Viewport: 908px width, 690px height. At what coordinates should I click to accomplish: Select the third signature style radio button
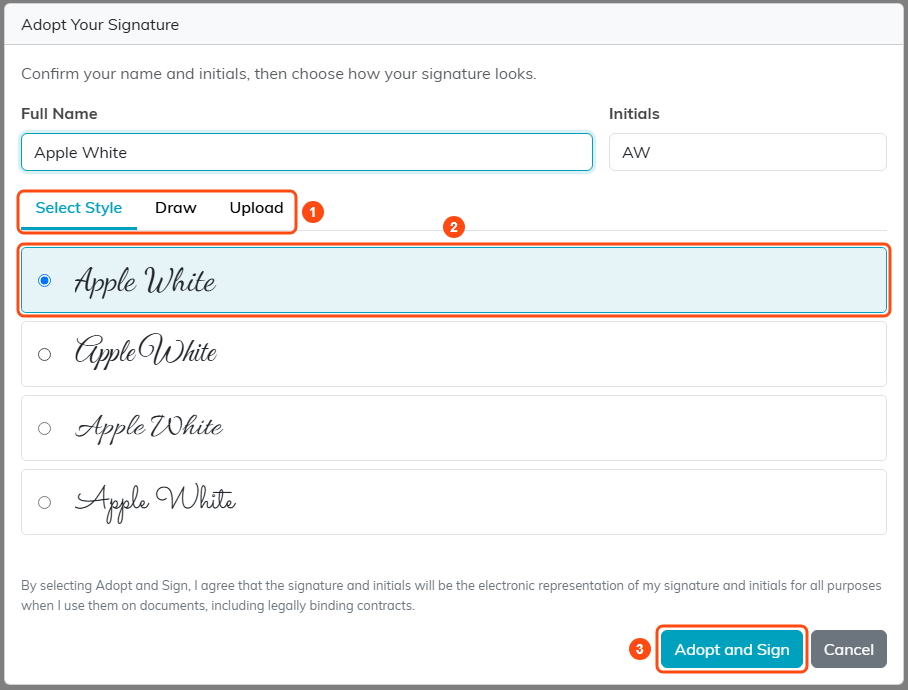[45, 428]
